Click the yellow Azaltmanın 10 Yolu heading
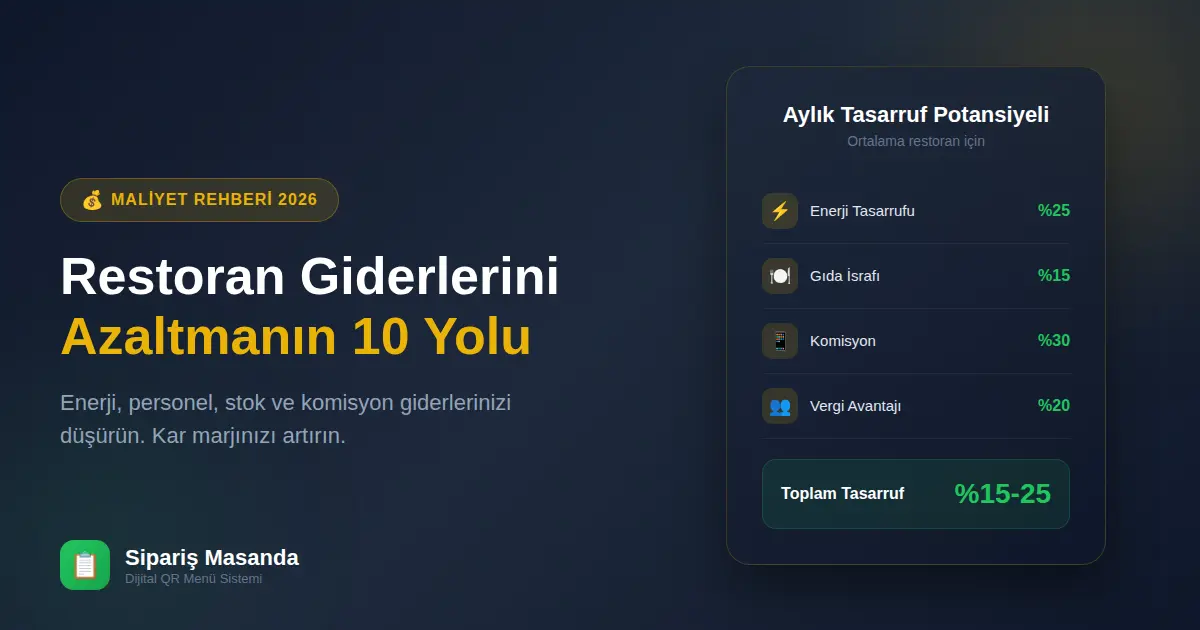The width and height of the screenshot is (1200, 630). tap(297, 336)
